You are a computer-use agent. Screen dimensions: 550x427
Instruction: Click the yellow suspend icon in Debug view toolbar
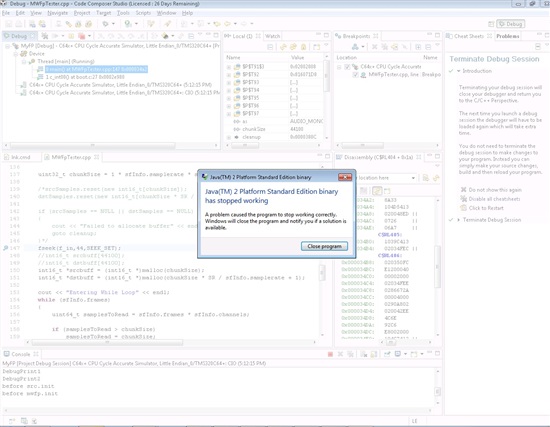[71, 36]
